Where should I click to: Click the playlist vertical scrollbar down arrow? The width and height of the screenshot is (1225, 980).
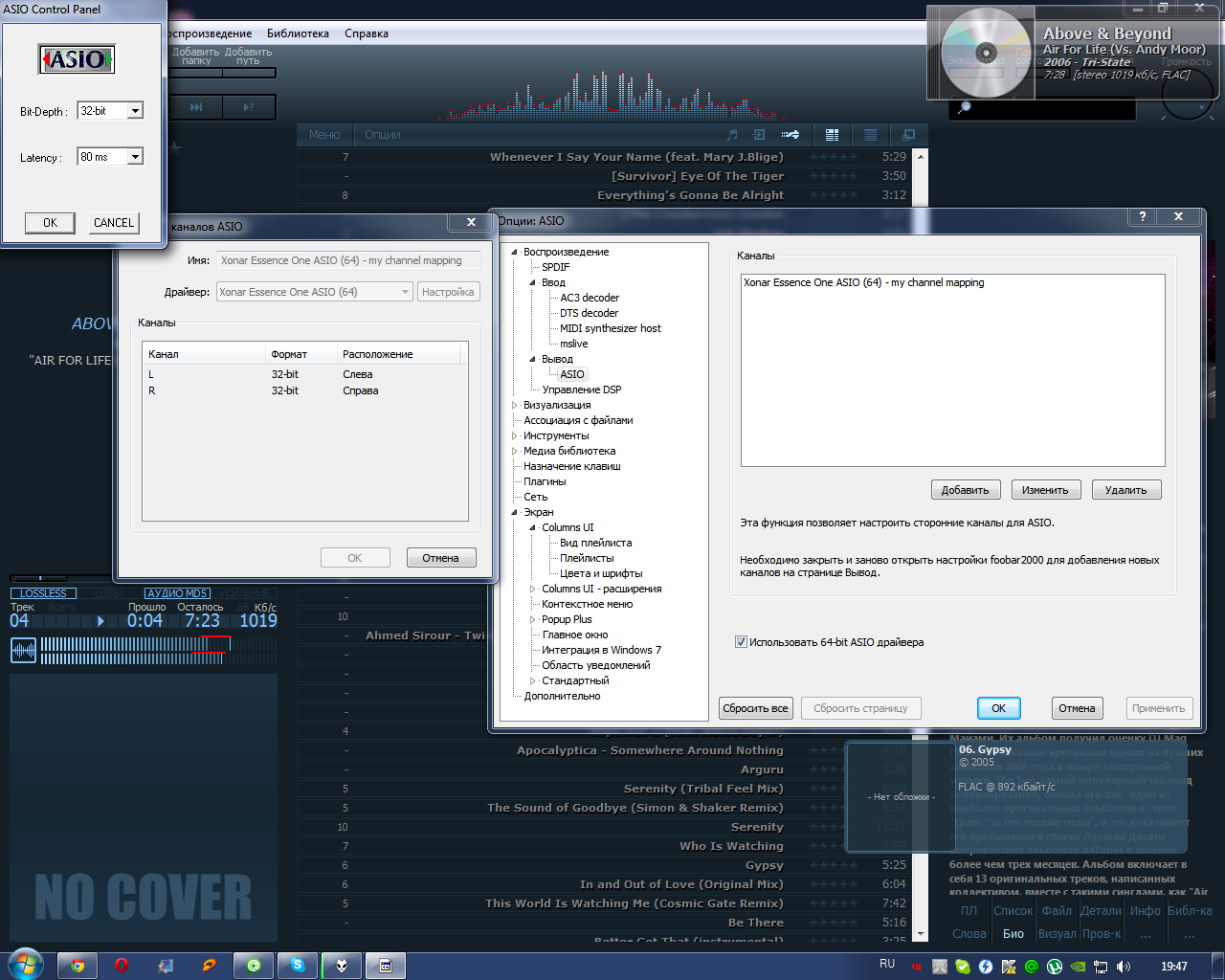[921, 934]
